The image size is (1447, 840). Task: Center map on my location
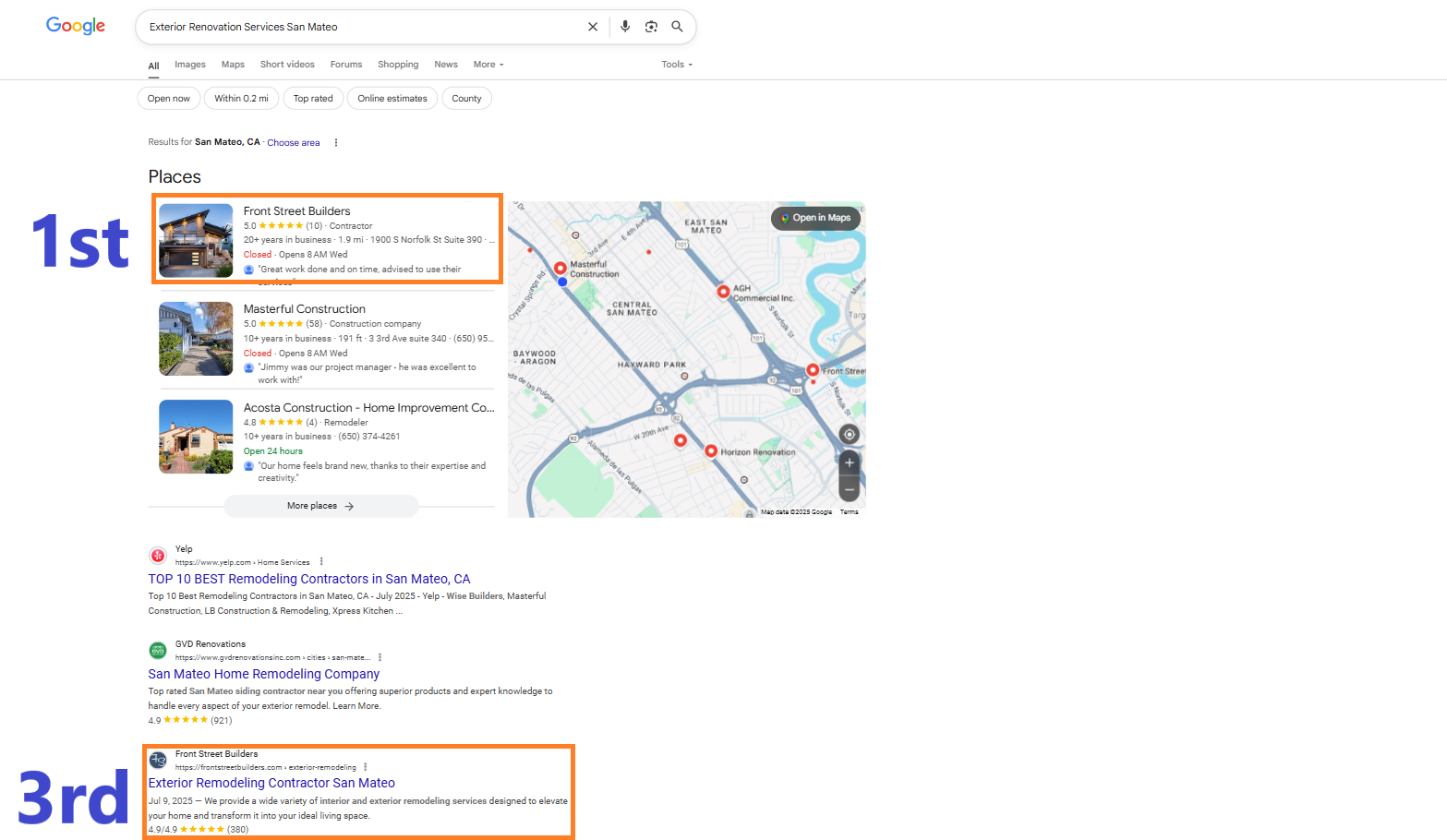coord(850,434)
